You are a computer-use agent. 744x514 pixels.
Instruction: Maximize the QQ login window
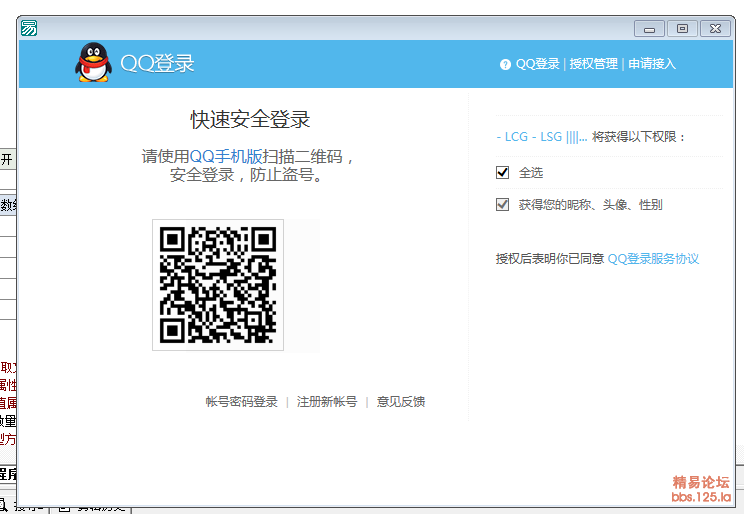(x=682, y=29)
